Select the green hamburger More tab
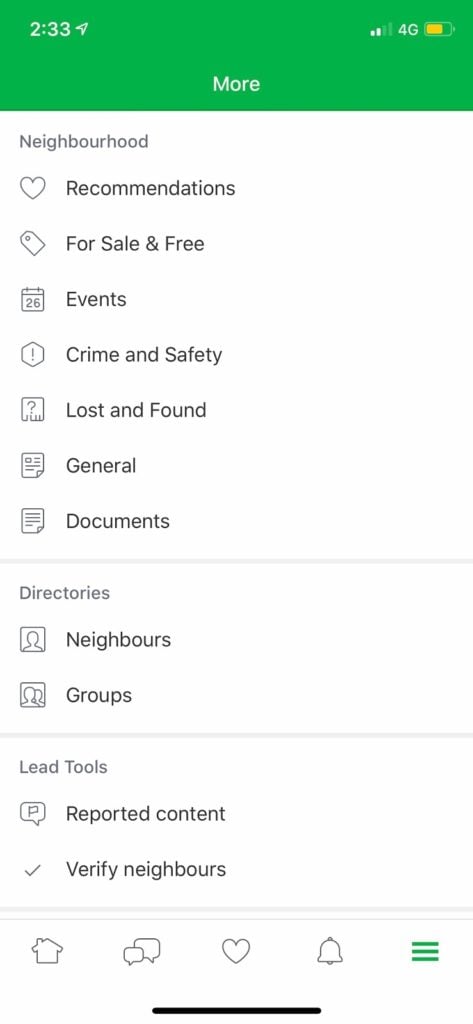Viewport: 473px width, 1024px height. (425, 952)
